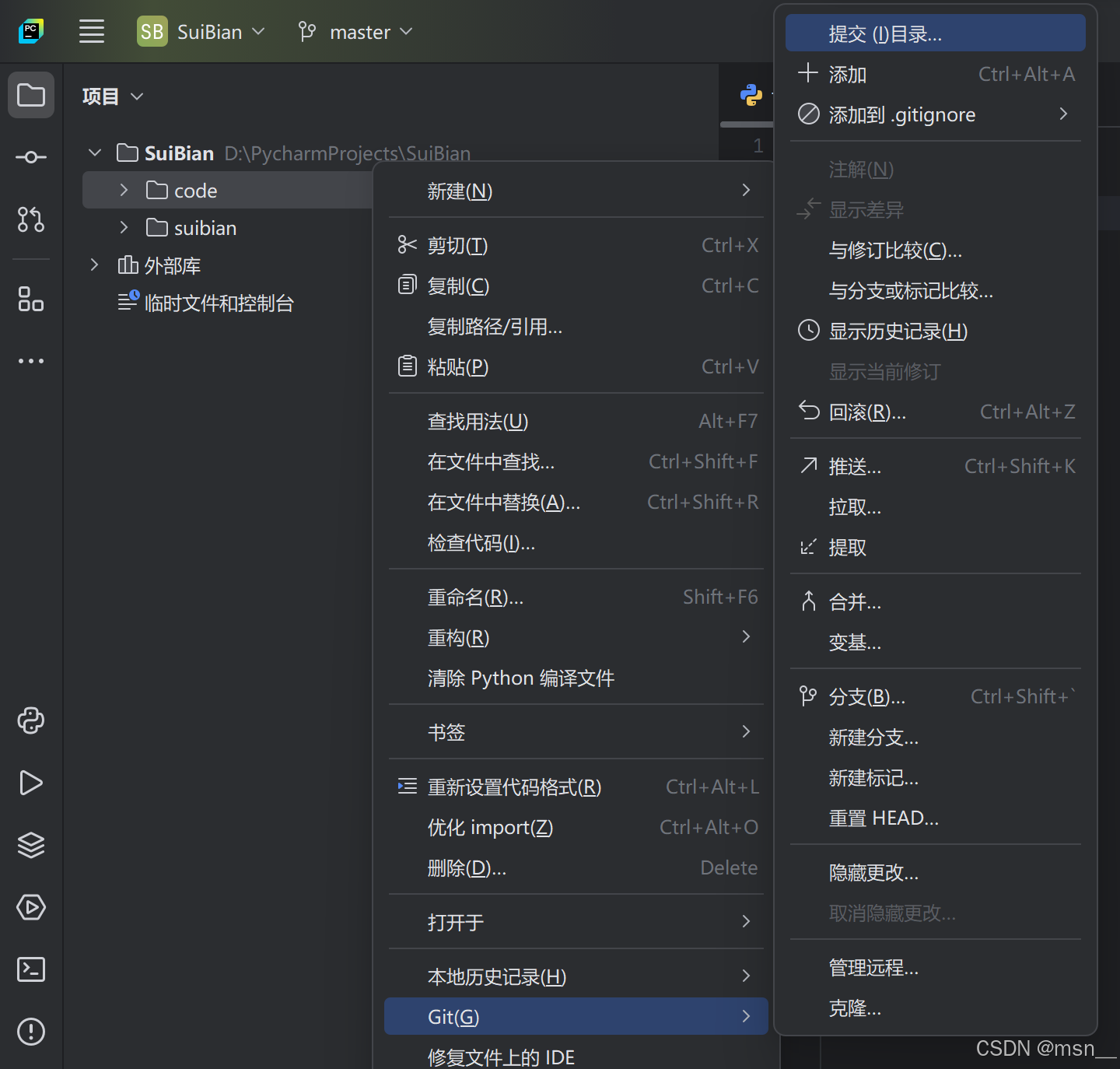Click the More tool windows ellipsis icon
The width and height of the screenshot is (1120, 1069).
pos(31,360)
